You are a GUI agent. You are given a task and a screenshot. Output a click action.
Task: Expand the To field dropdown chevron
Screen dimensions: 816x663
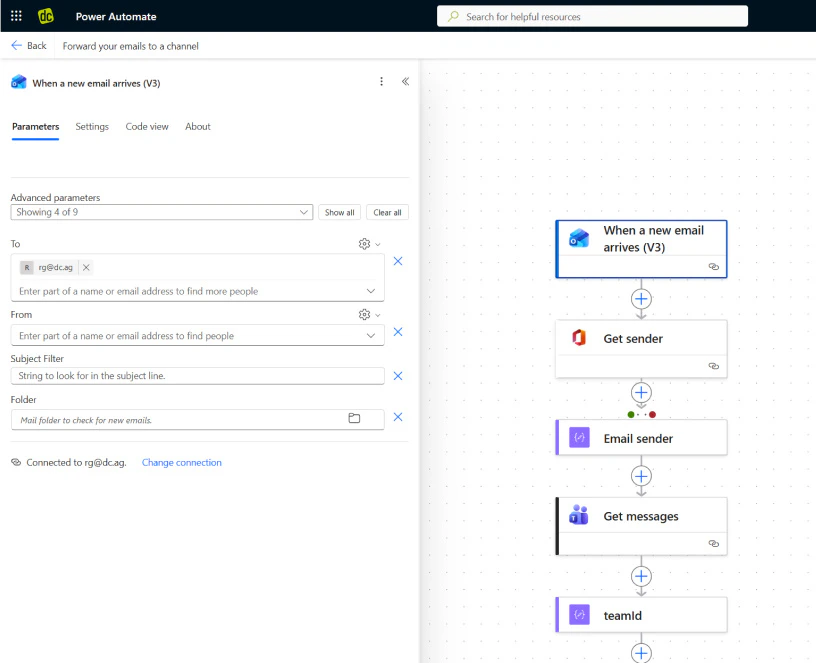tap(371, 291)
